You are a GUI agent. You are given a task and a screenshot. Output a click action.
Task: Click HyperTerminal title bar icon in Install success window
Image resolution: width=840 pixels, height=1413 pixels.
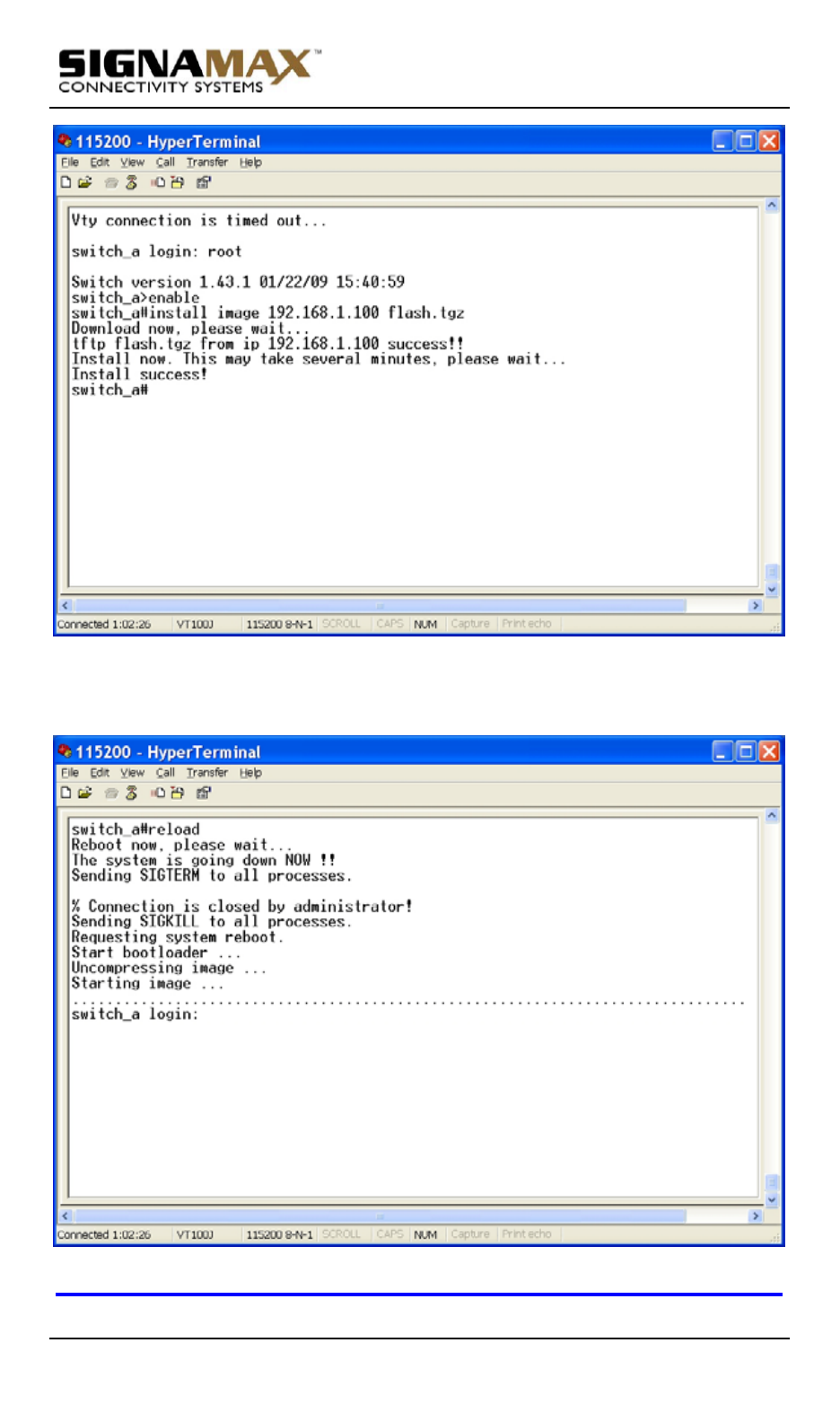pos(65,141)
